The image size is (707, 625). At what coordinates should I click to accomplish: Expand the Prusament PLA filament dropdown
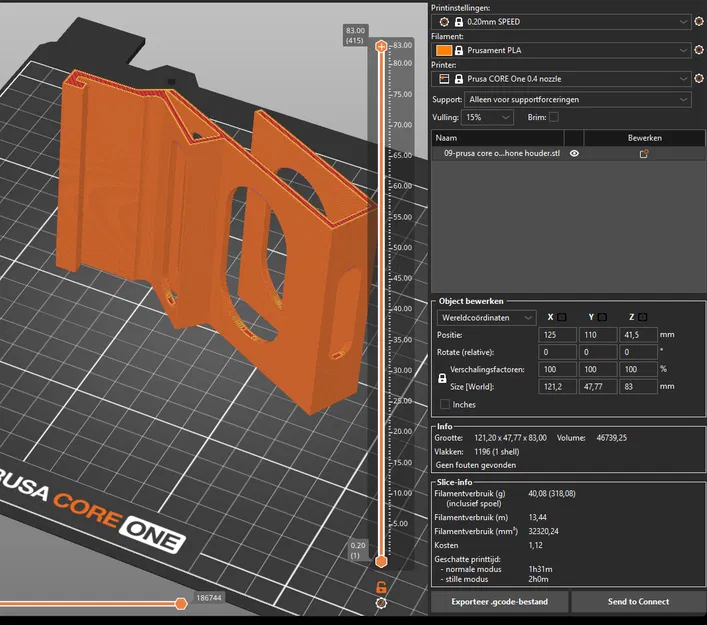683,51
